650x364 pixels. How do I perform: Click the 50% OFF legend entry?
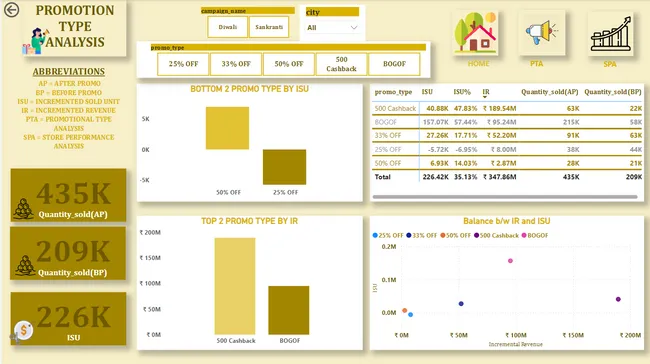[x=455, y=235]
